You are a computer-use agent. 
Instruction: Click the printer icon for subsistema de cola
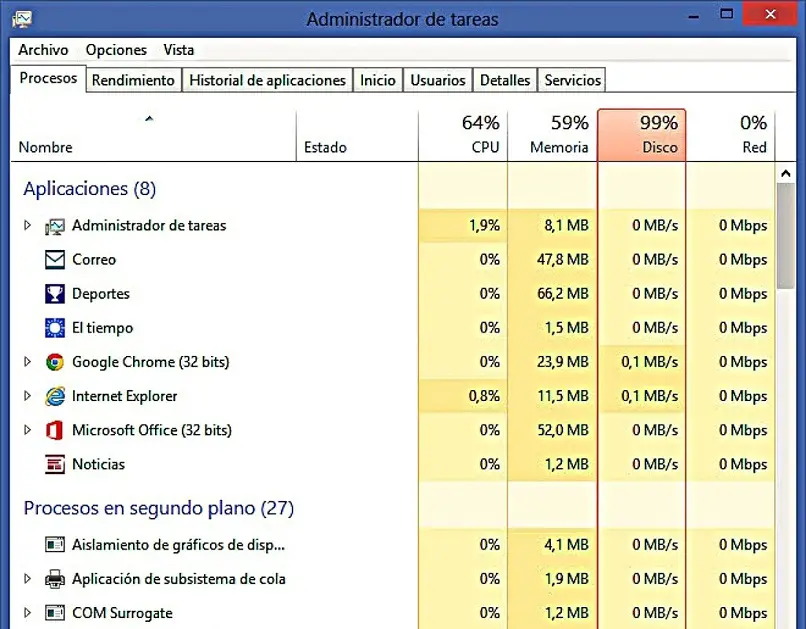(55, 579)
